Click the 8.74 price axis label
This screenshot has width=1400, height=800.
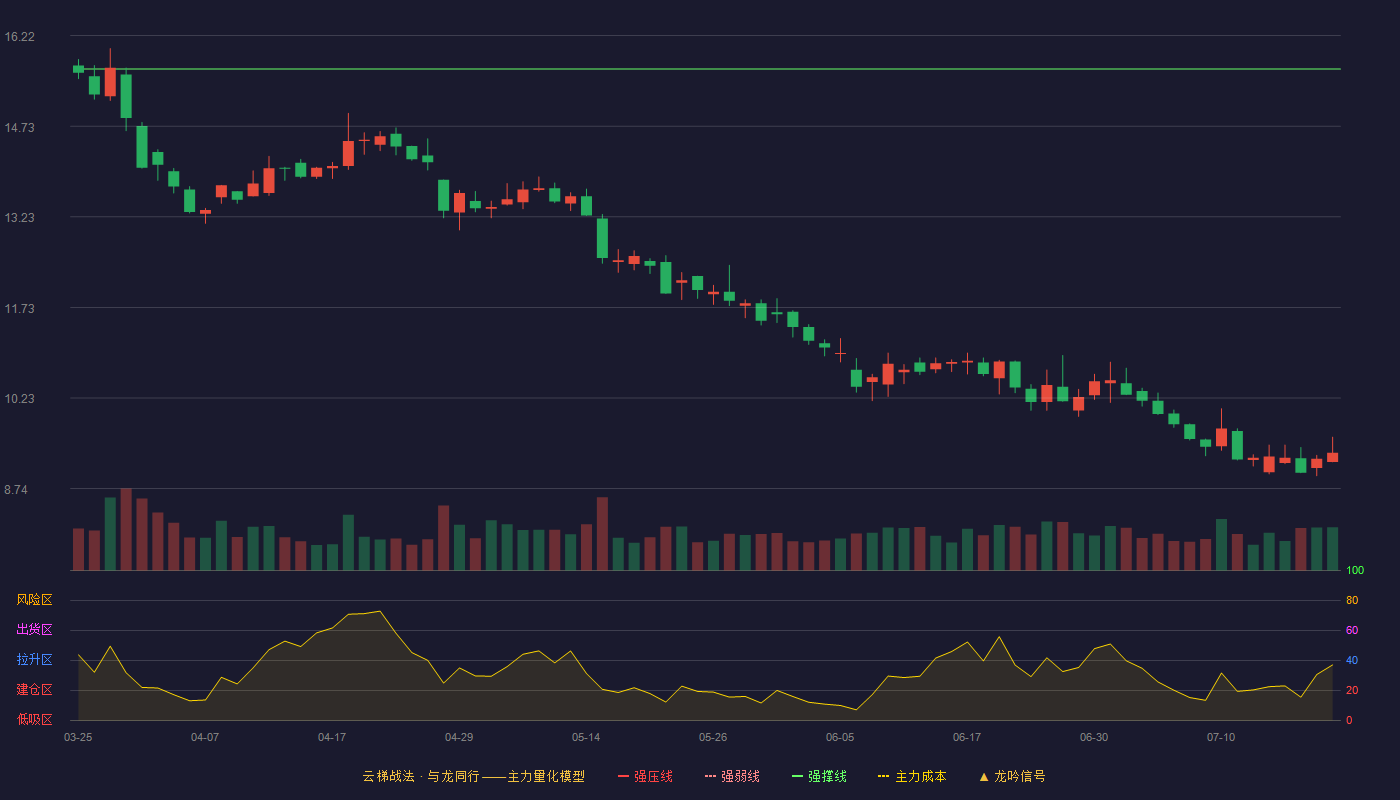(17, 490)
